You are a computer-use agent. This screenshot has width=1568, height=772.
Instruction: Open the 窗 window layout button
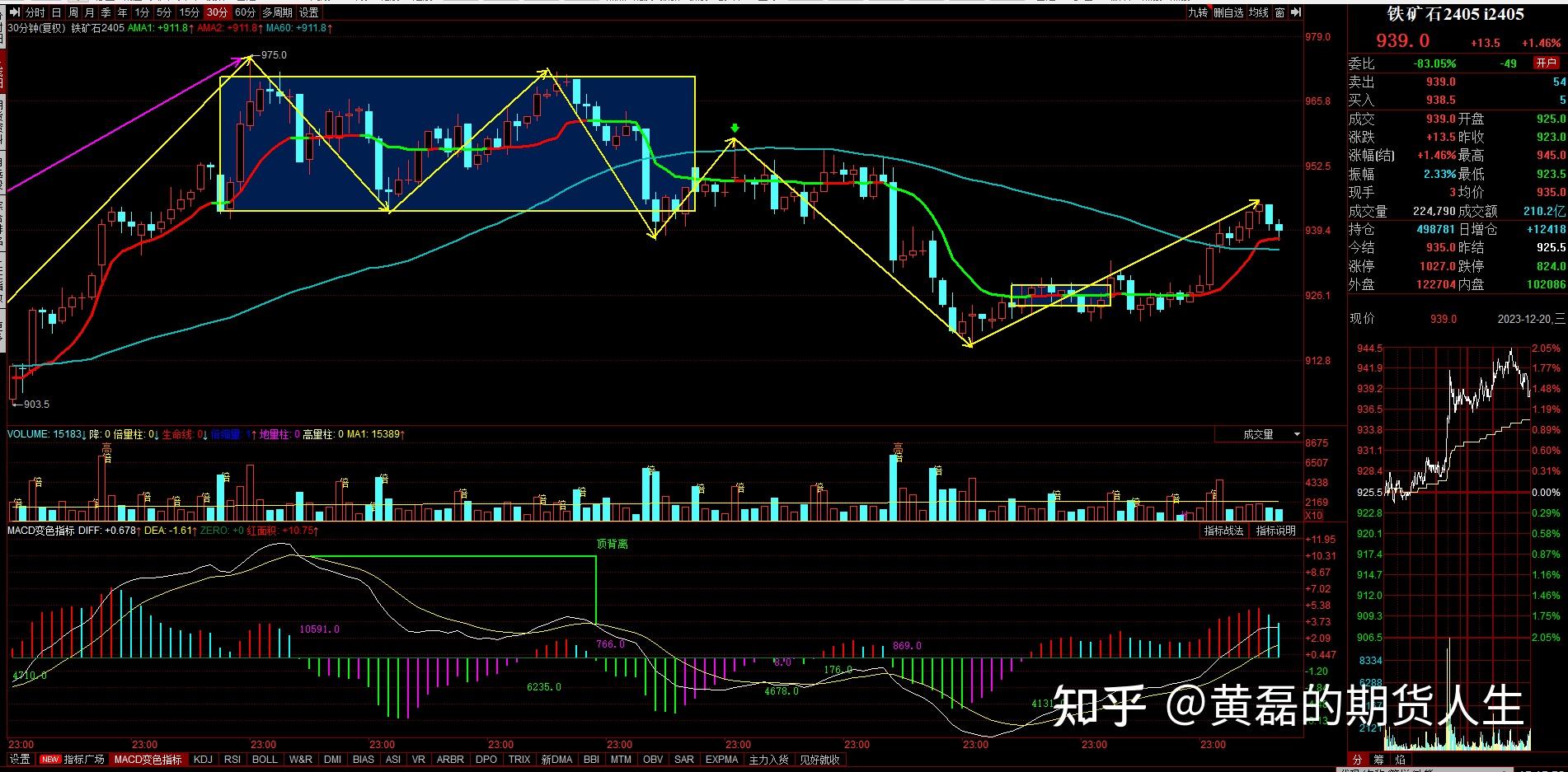coord(1279,12)
